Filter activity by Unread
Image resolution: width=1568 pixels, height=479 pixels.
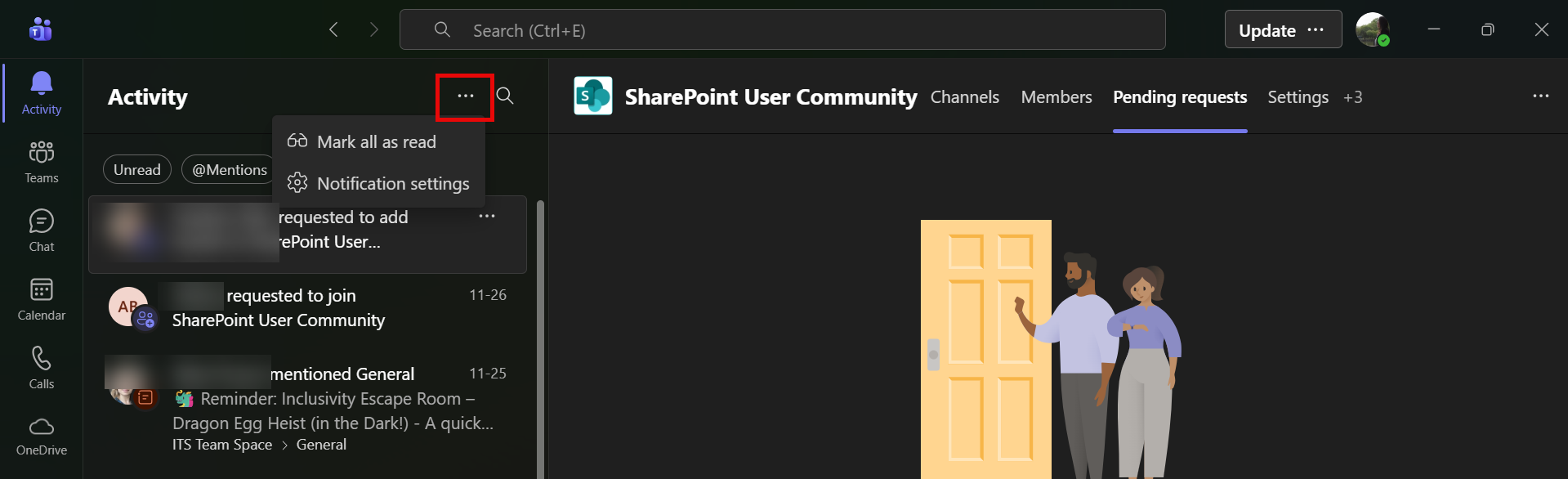coord(137,169)
